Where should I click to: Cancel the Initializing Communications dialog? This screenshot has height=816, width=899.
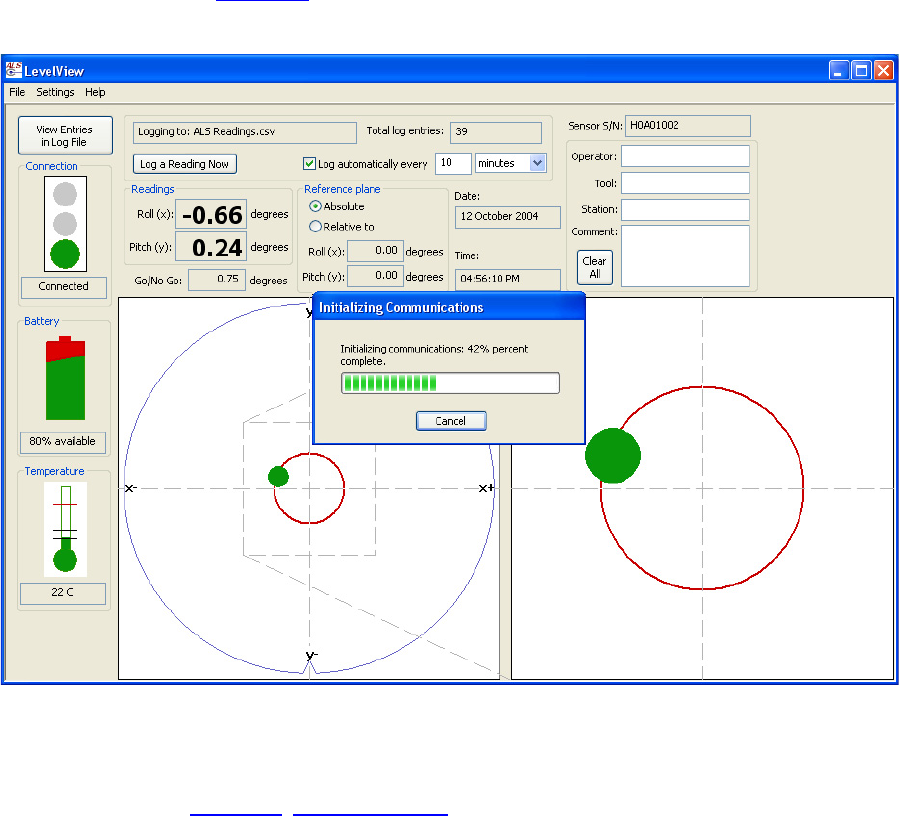pos(451,421)
